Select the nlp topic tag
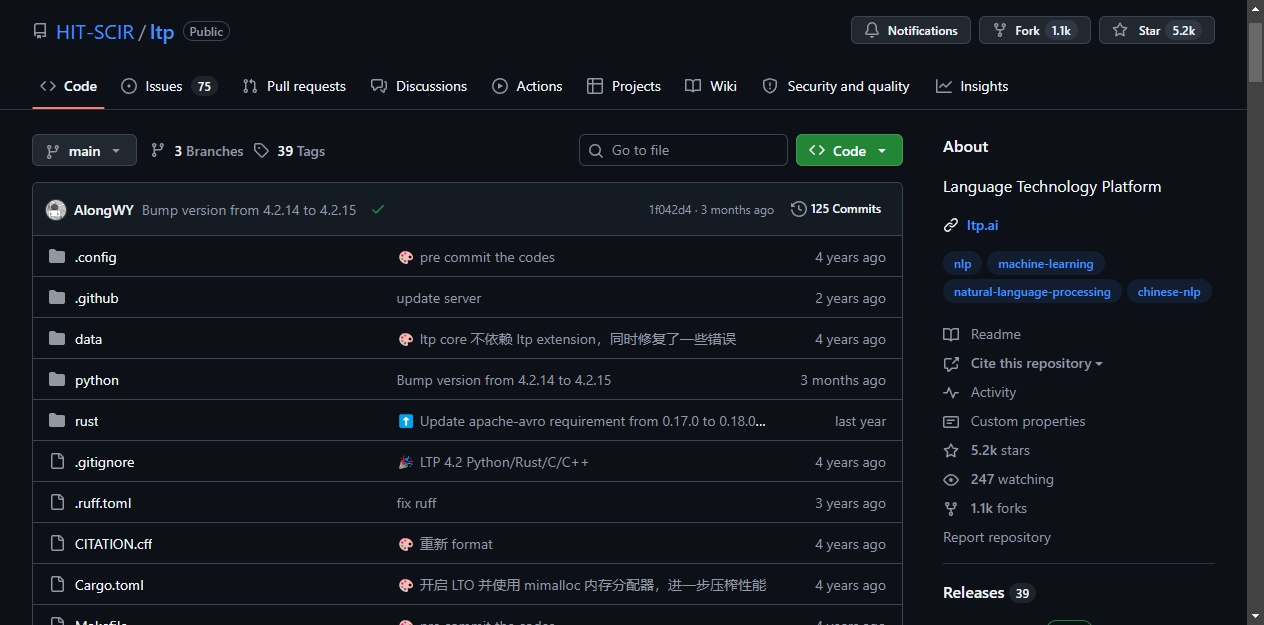Image resolution: width=1264 pixels, height=625 pixels. click(962, 264)
